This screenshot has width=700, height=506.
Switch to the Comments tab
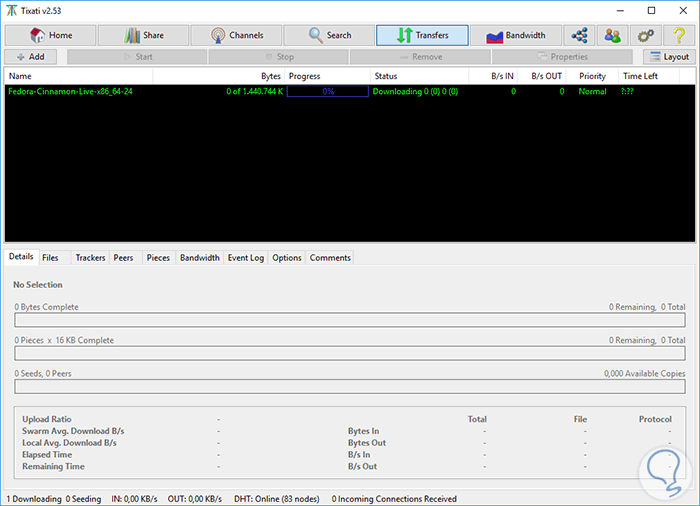tap(330, 258)
